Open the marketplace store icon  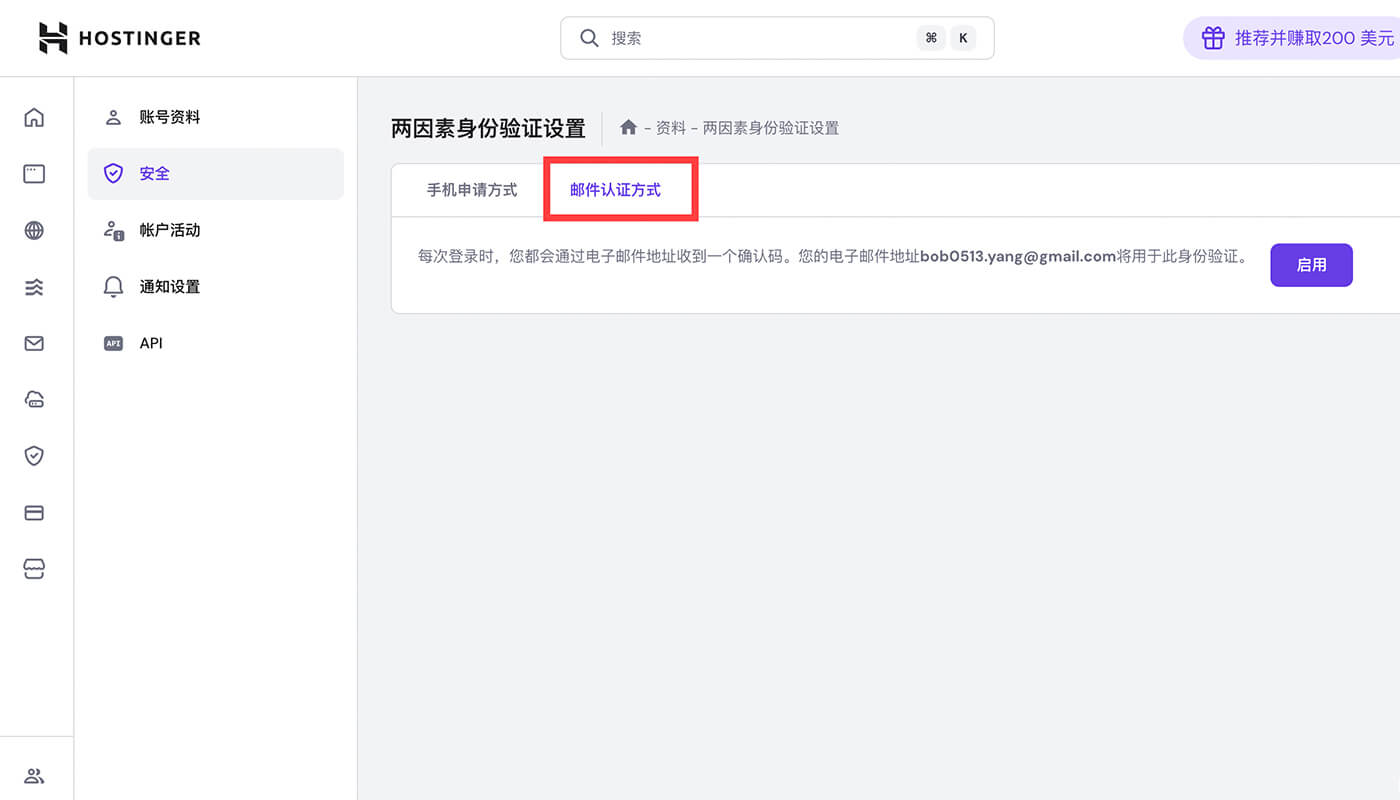click(34, 569)
